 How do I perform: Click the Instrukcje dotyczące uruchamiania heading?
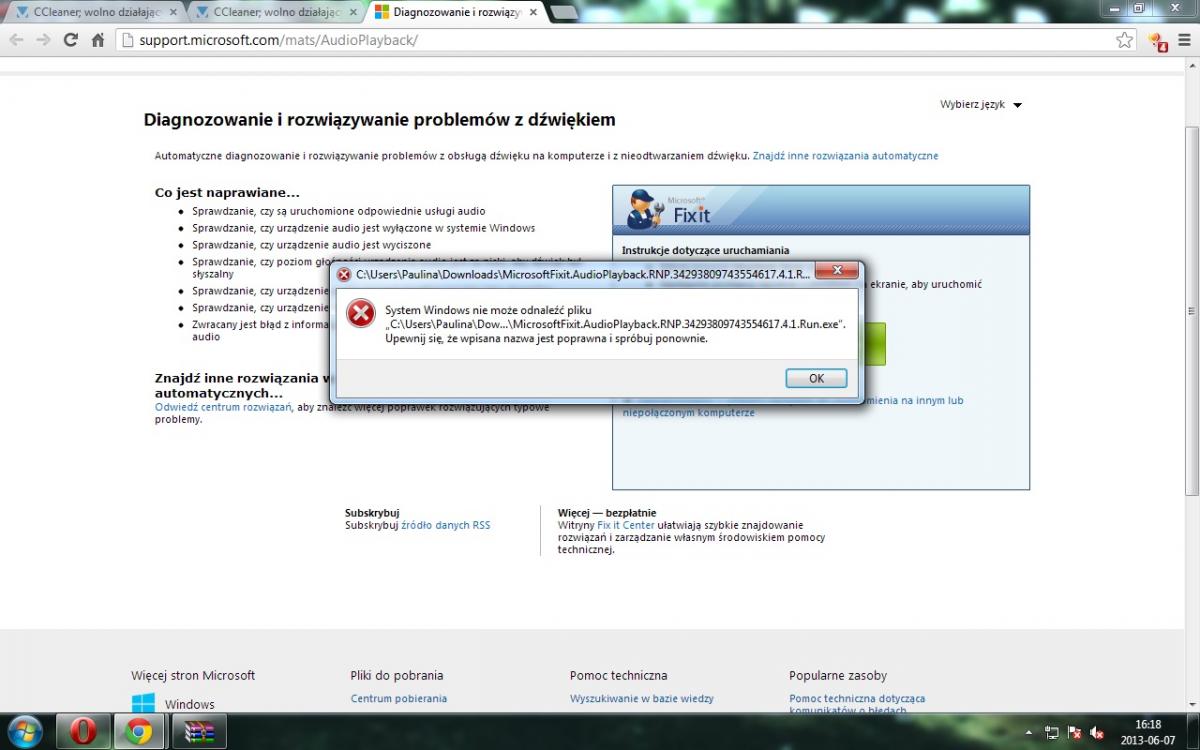click(x=706, y=250)
